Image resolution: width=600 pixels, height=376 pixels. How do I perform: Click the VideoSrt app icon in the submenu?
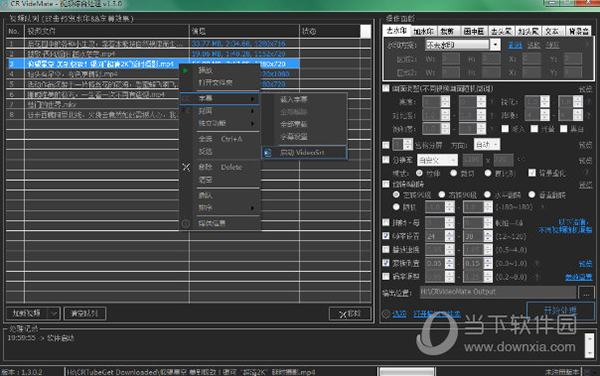(x=267, y=153)
